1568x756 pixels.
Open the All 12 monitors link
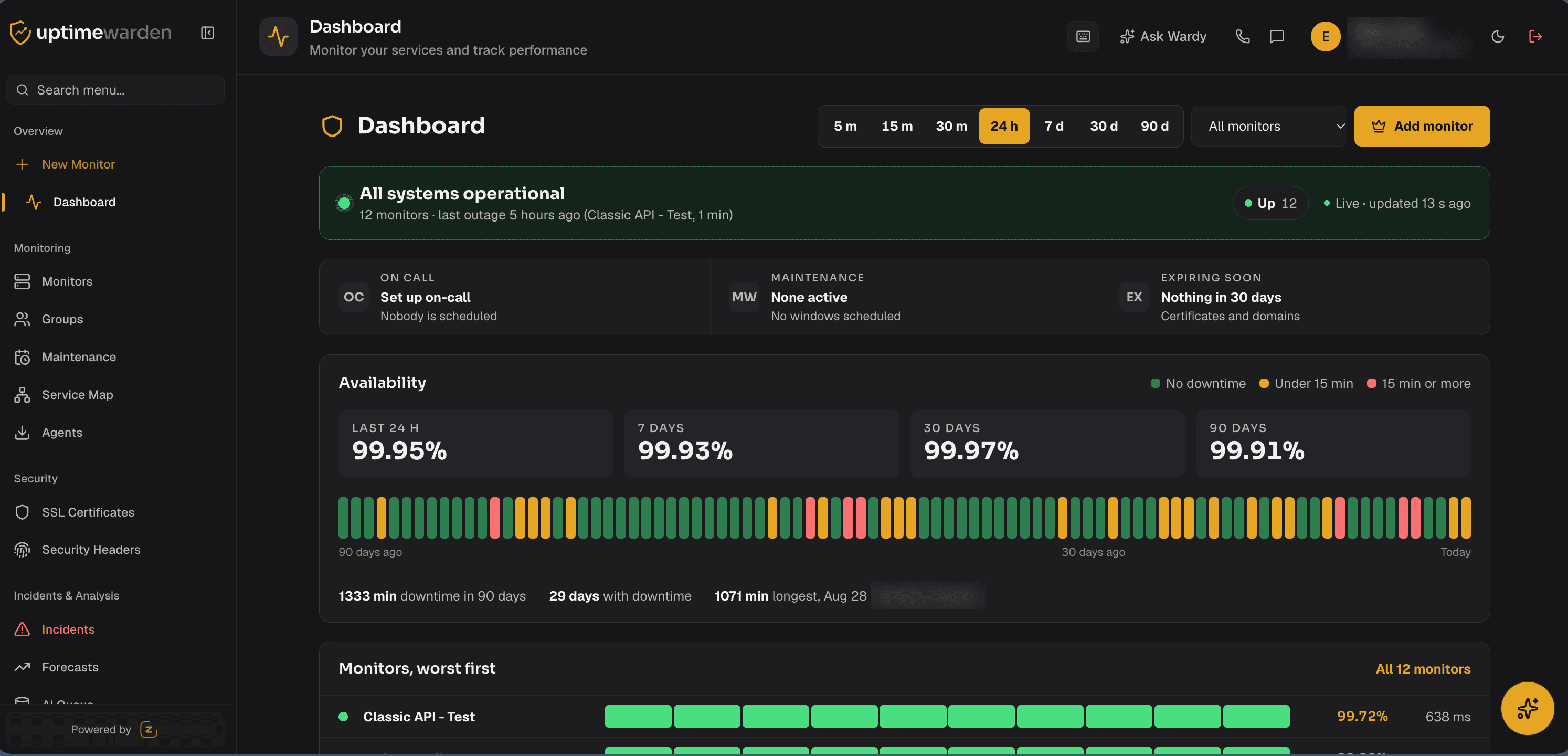(1423, 668)
